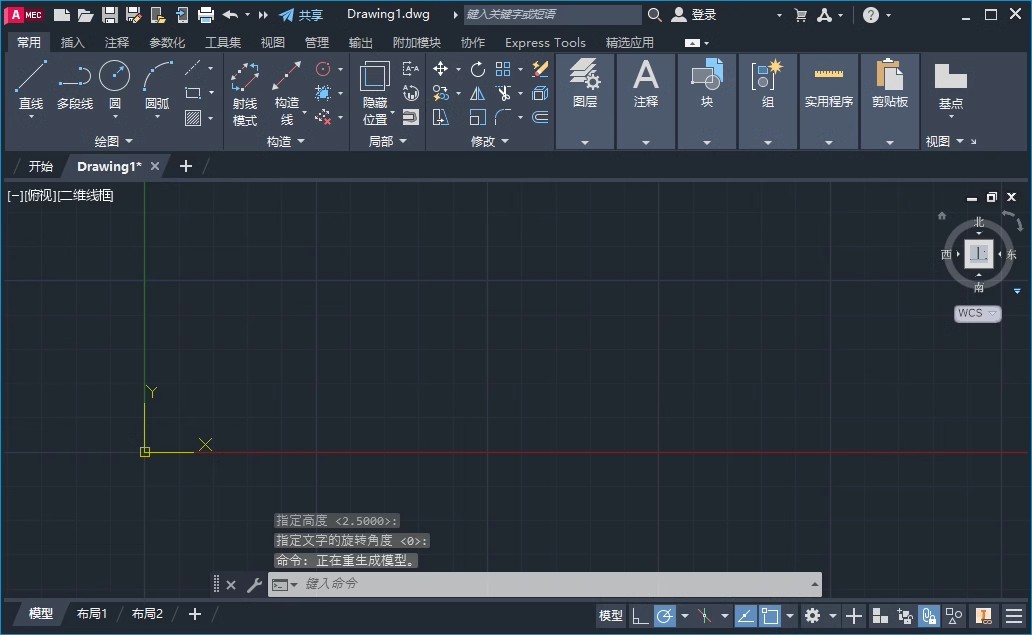Image resolution: width=1032 pixels, height=635 pixels.
Task: Select the rectangle draw tool
Action: (x=193, y=93)
